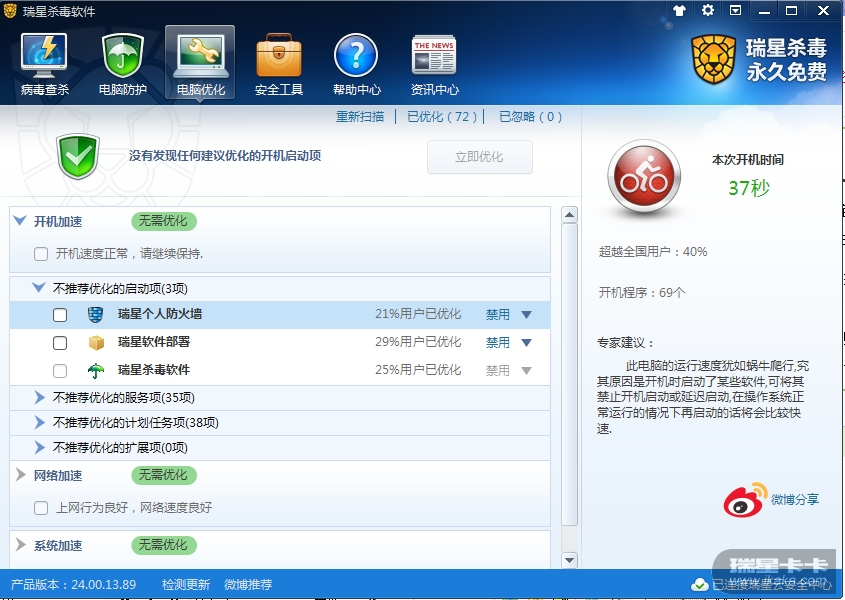This screenshot has height=600, width=845.
Task: Click the list's vertical scrollbar thumb
Action: (569, 375)
